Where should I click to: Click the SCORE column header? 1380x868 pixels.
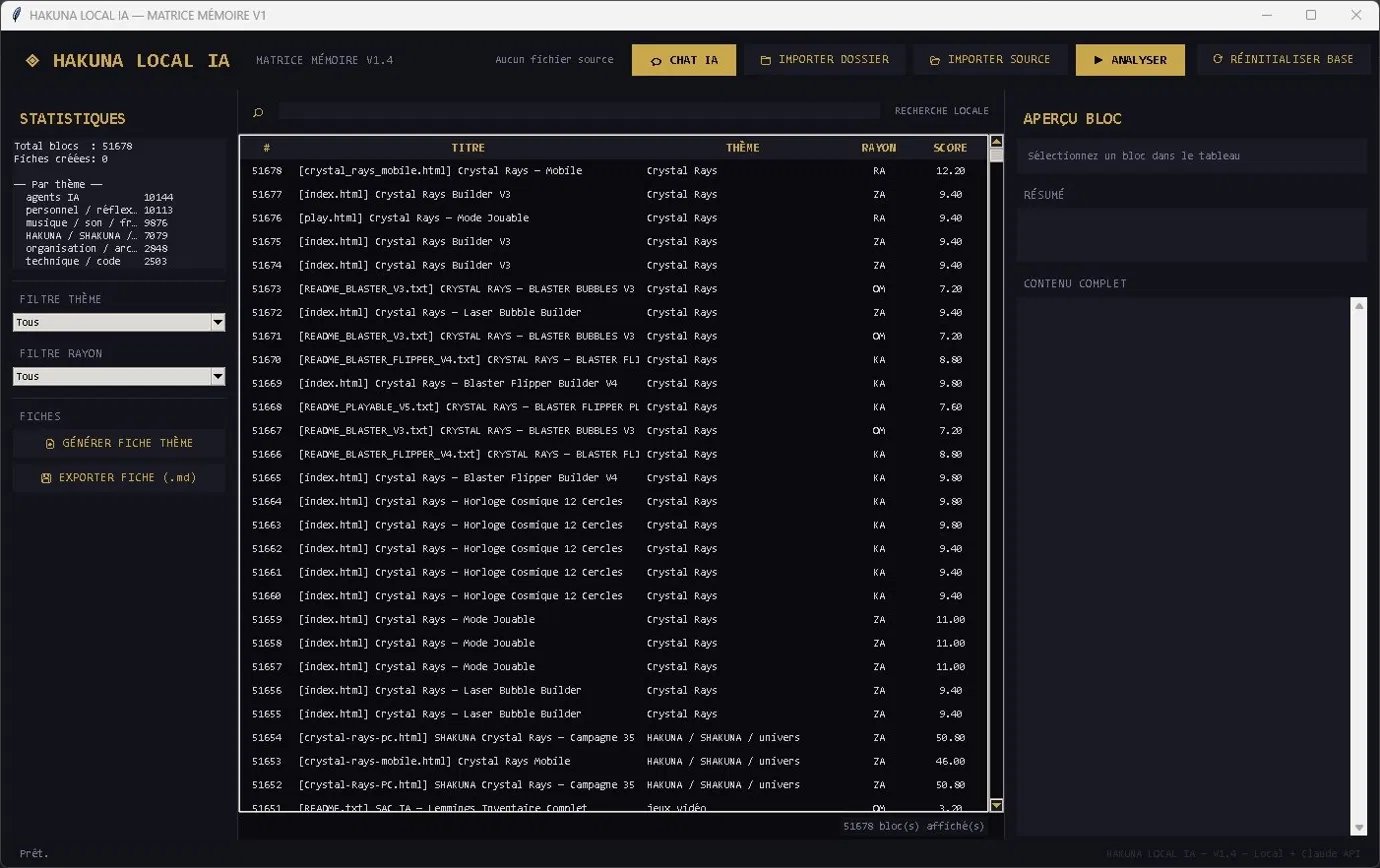(x=950, y=148)
